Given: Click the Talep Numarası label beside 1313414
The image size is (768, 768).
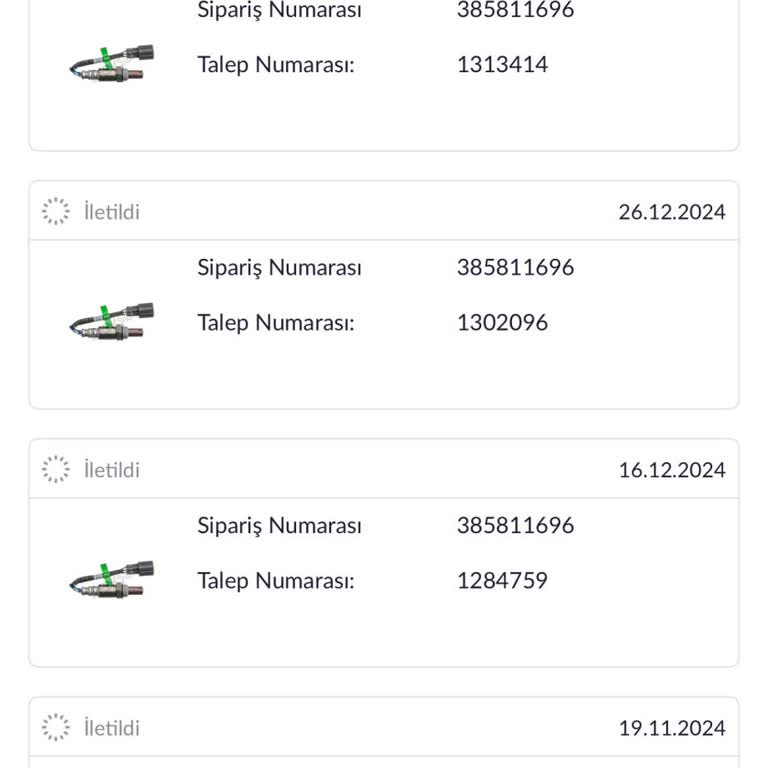Looking at the screenshot, I should pyautogui.click(x=276, y=65).
